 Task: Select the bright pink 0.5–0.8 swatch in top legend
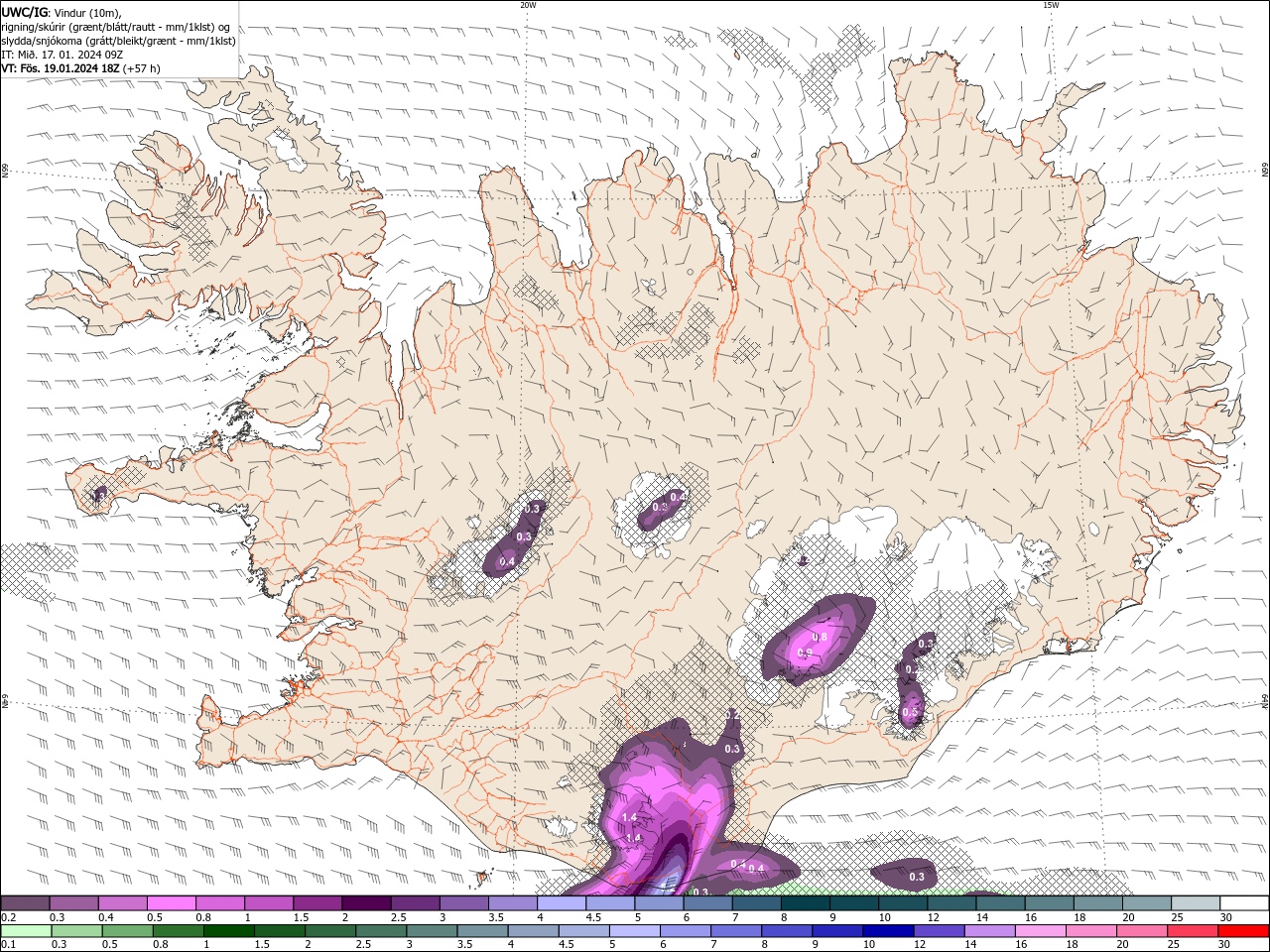tap(171, 903)
